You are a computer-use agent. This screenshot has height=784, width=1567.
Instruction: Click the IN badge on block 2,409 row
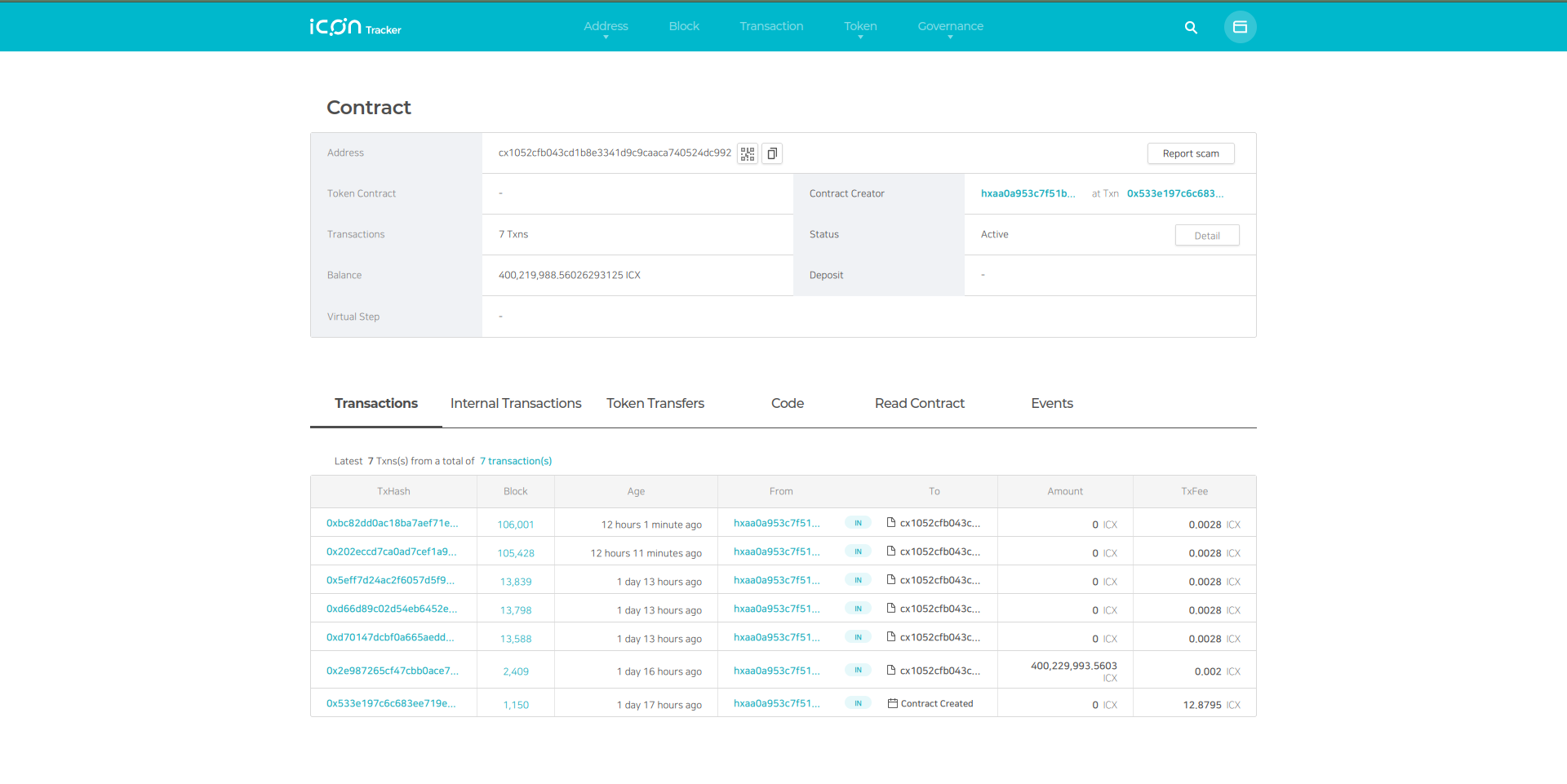(x=858, y=671)
